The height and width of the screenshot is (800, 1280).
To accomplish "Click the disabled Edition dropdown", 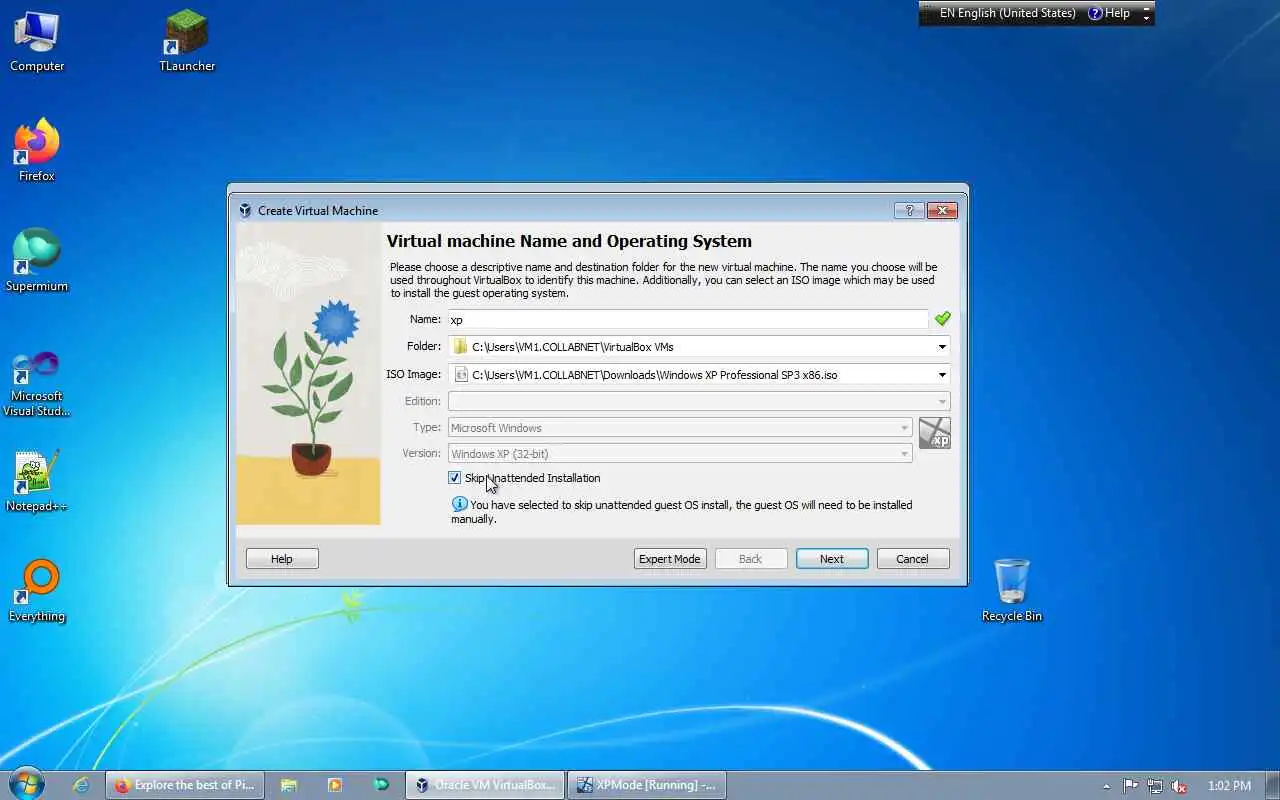I will pos(699,401).
